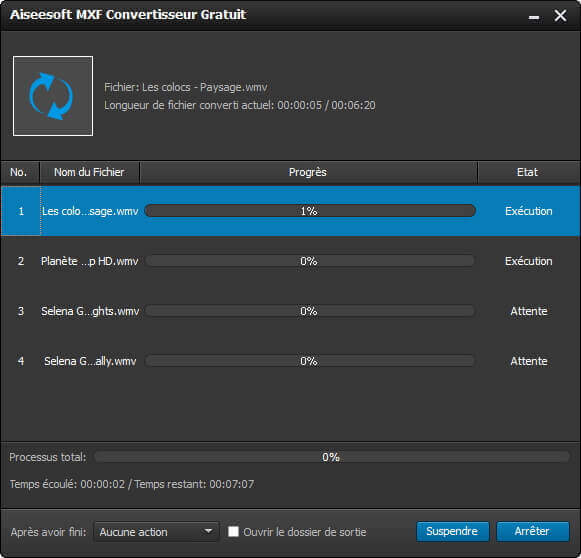
Task: Click the Suspendre button
Action: coord(452,531)
